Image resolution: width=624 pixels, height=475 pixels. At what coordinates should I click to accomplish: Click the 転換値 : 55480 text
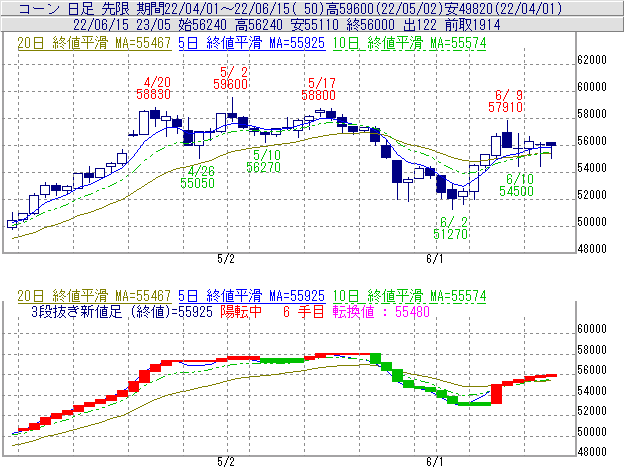click(381, 311)
